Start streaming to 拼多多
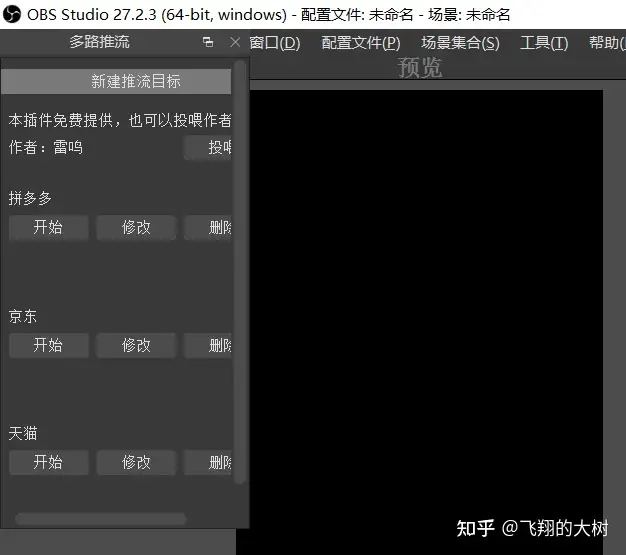 pyautogui.click(x=49, y=228)
